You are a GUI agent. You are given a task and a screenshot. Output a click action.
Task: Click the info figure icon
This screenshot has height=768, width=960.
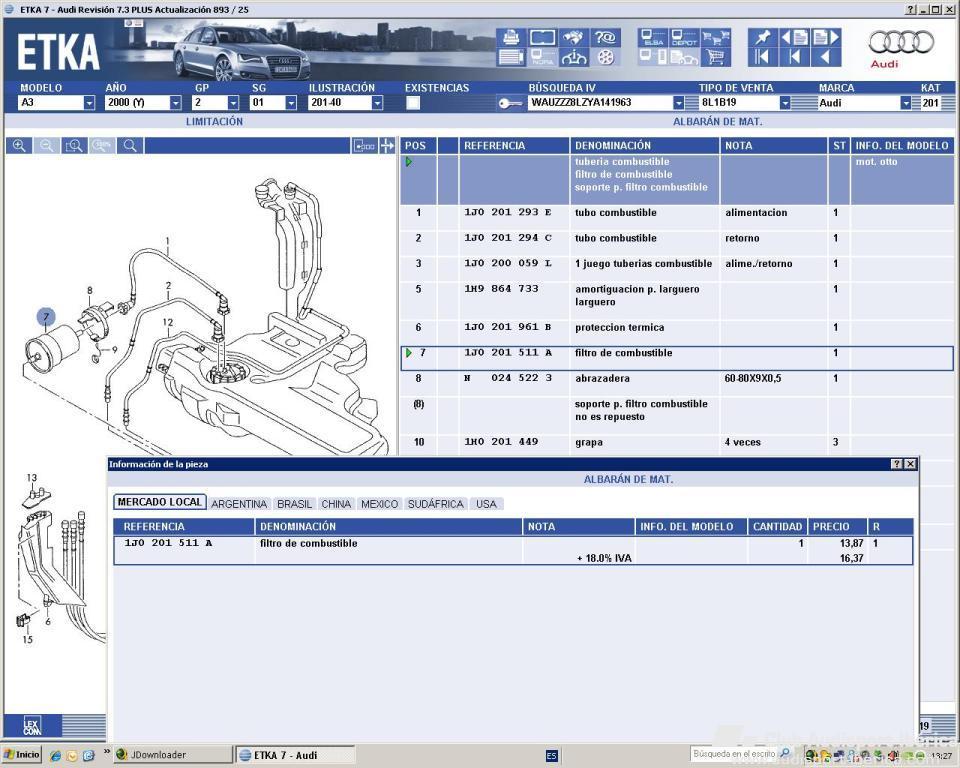tap(573, 58)
